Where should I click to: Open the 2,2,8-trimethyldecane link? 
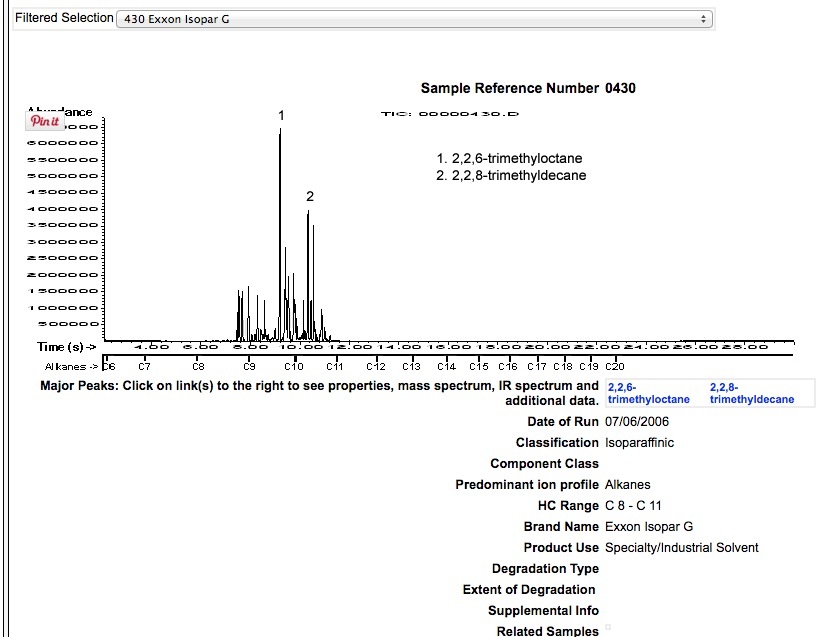pos(752,393)
